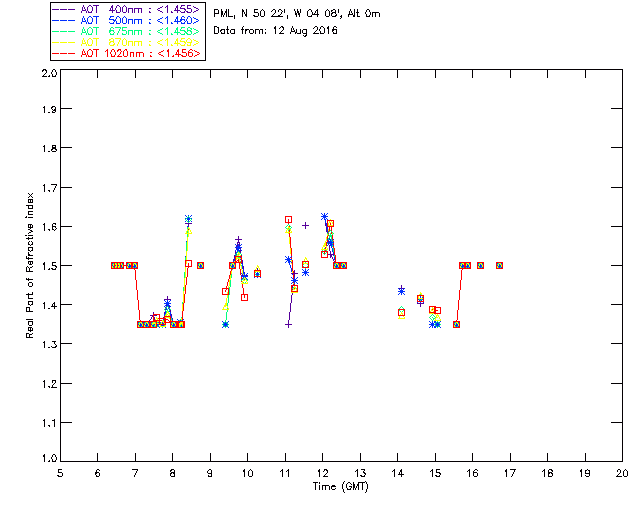Screen dimensions: 640x512
Task: Click the 1.0 y-axis tick label
Action: point(49,458)
